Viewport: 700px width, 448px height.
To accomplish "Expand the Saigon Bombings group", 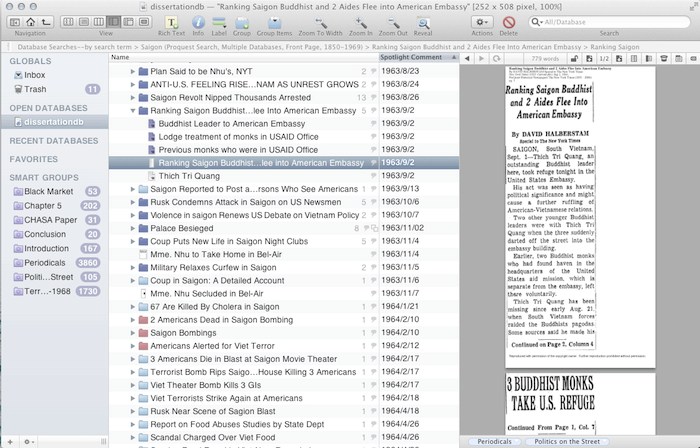I will pyautogui.click(x=133, y=332).
